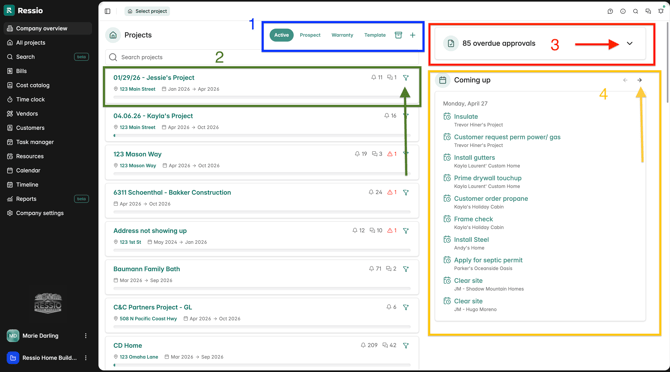Open Resources in sidebar
This screenshot has height=372, width=670.
pyautogui.click(x=48, y=156)
